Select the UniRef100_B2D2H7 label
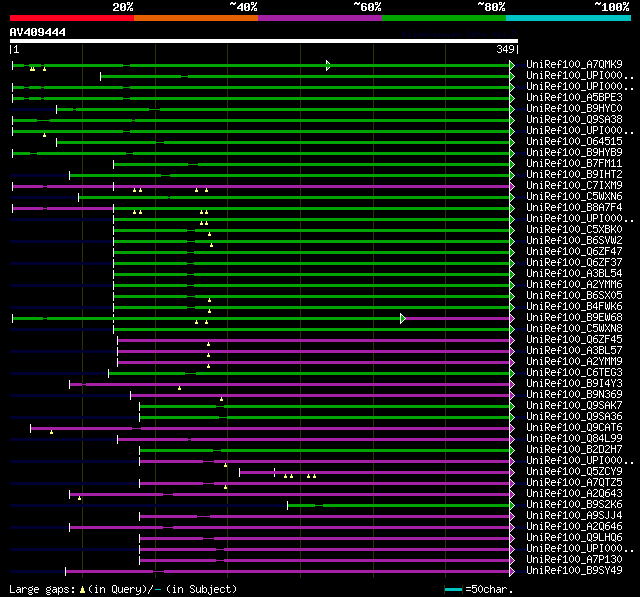This screenshot has width=640, height=597. coord(574,450)
